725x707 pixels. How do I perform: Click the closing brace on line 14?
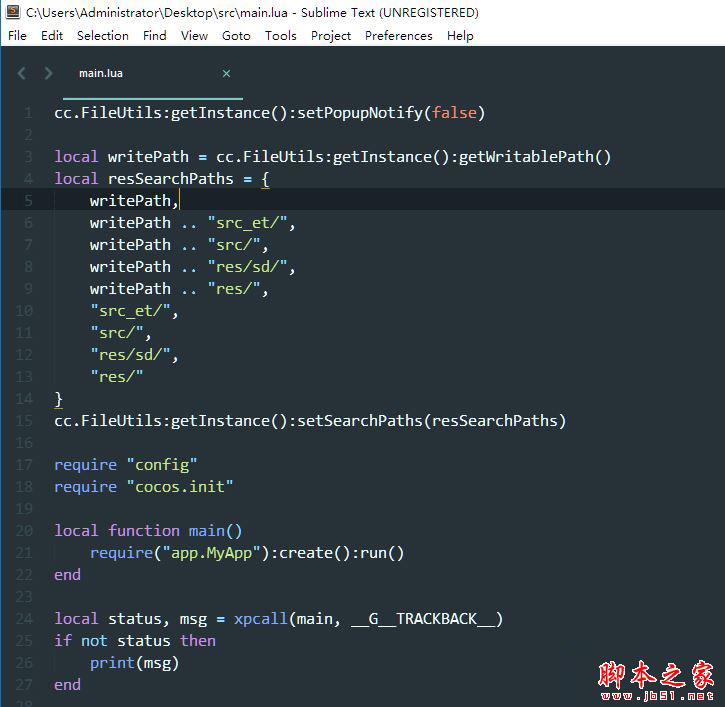click(x=58, y=399)
